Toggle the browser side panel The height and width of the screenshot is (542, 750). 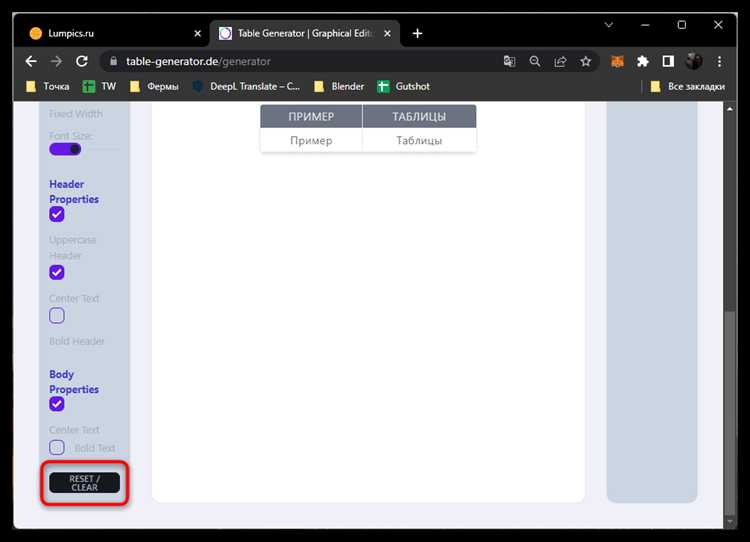(668, 61)
